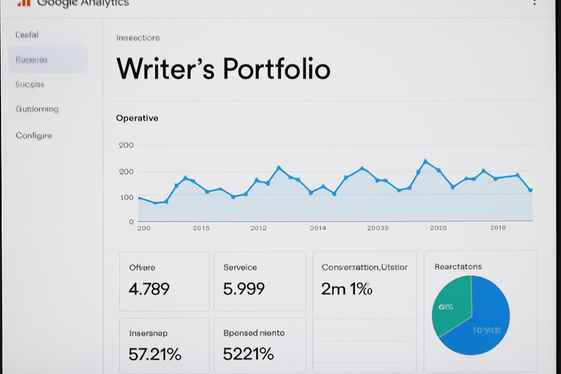This screenshot has width=561, height=374.
Task: Select the Offere 4.789 metric card
Action: tap(164, 281)
